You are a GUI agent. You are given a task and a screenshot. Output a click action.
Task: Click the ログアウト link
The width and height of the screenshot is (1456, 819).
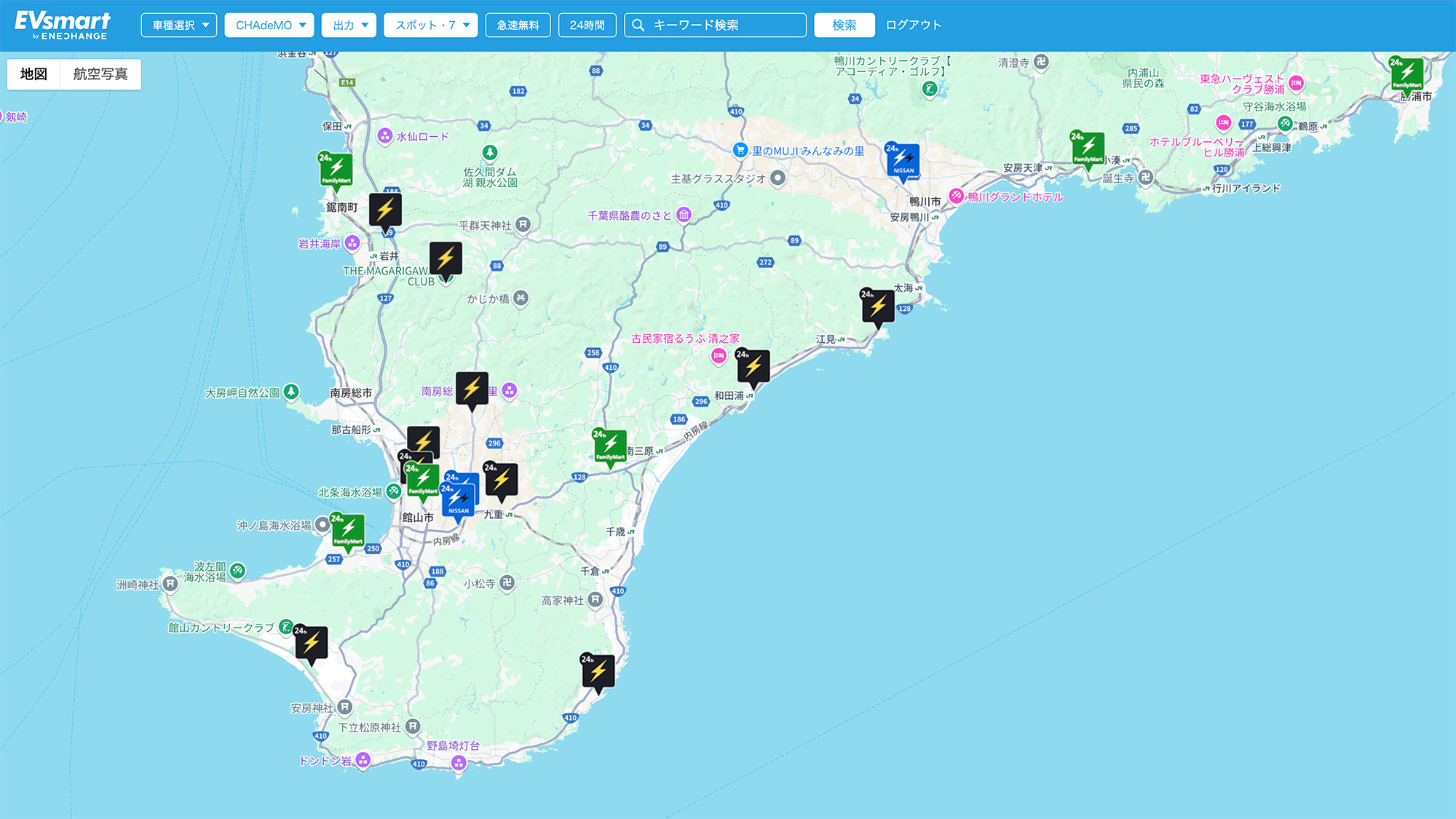pos(913,25)
